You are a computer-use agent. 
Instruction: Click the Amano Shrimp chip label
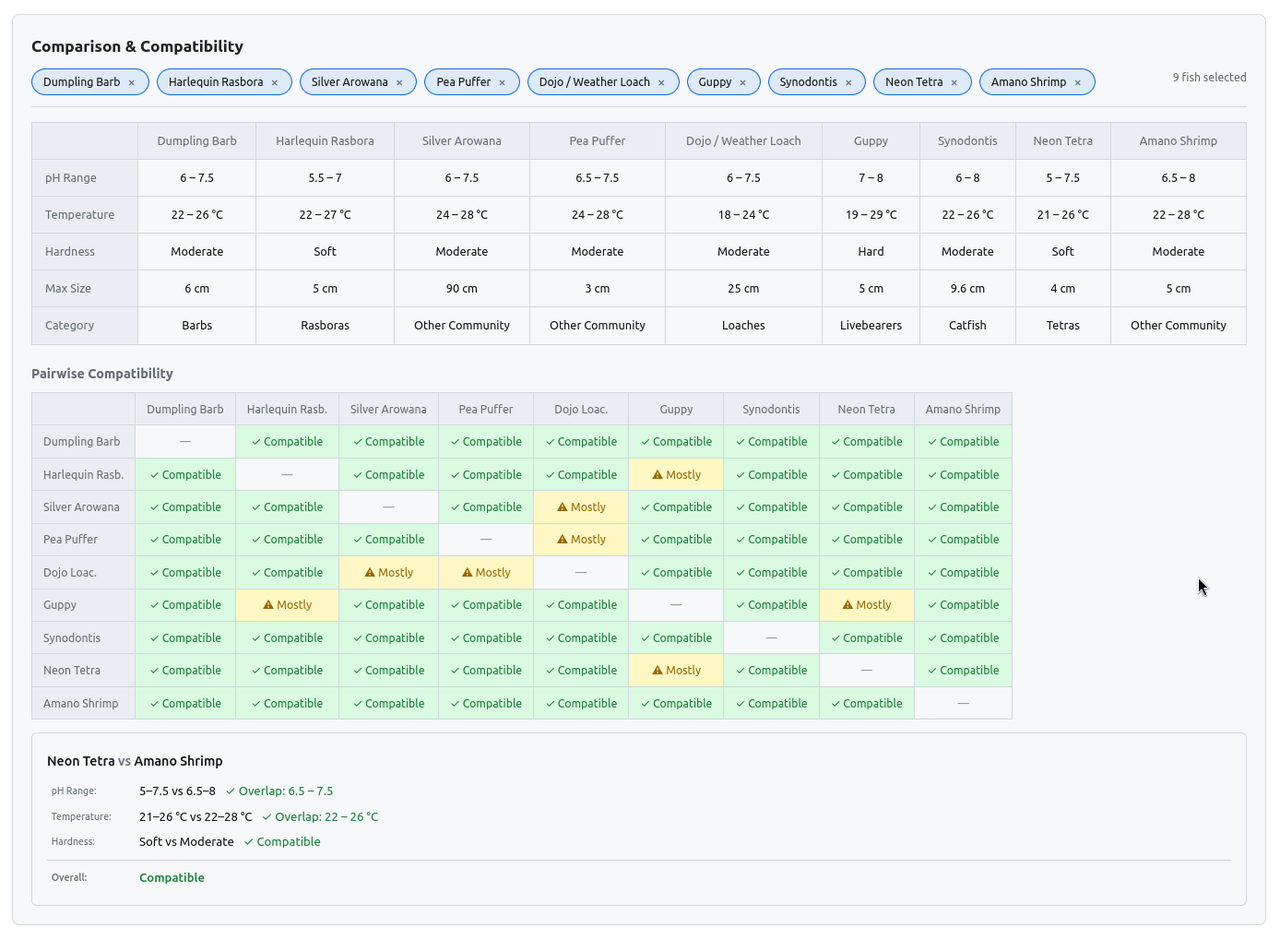[x=1029, y=82]
